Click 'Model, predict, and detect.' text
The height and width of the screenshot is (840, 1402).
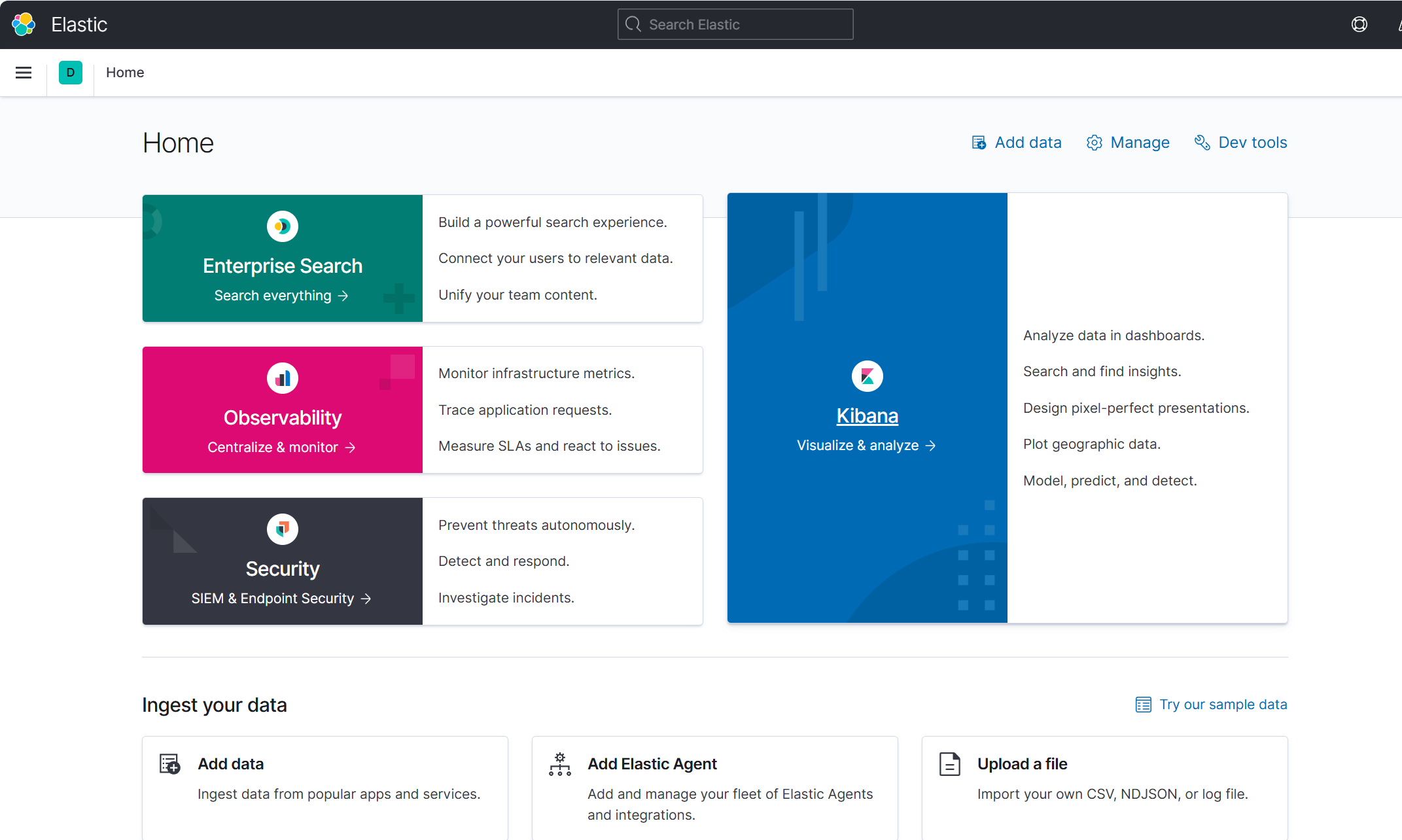(x=1110, y=481)
